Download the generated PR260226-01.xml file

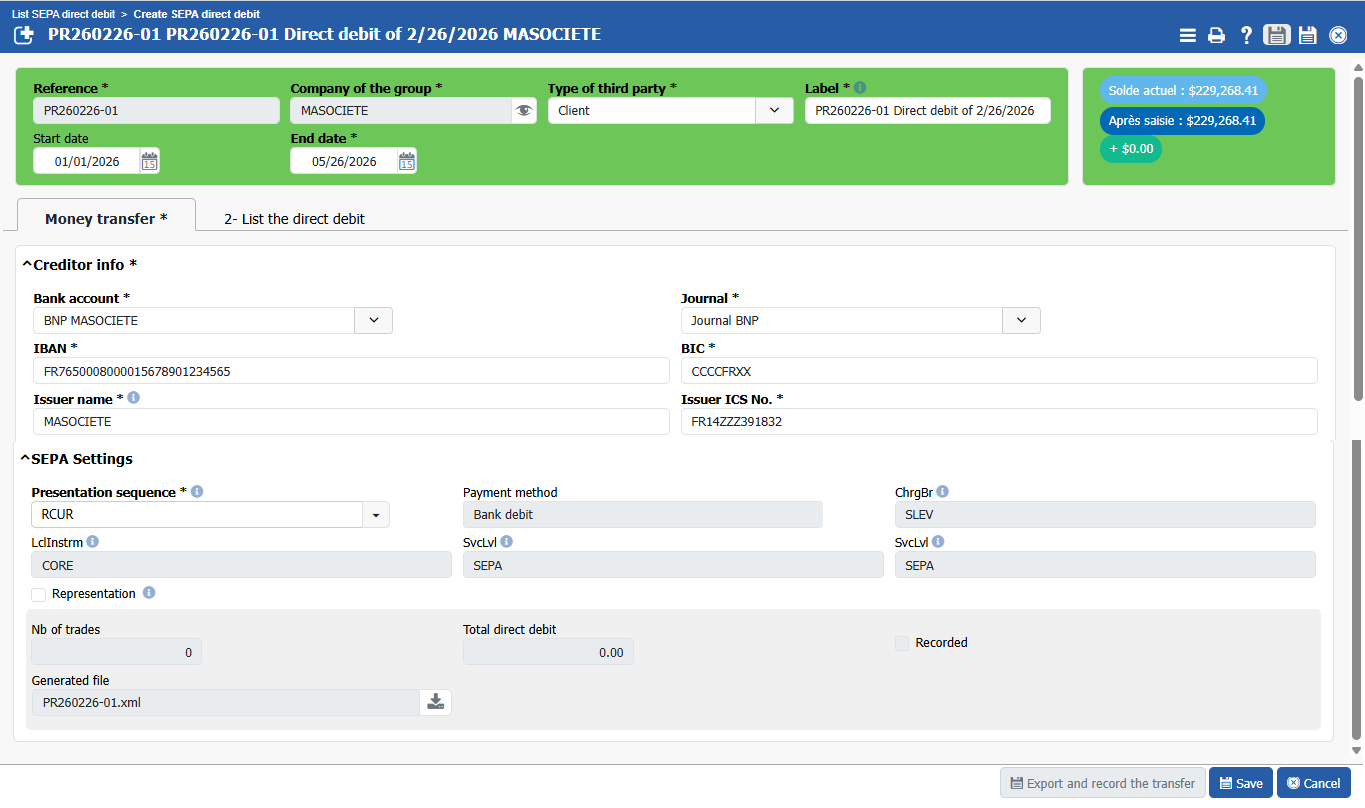tap(435, 702)
